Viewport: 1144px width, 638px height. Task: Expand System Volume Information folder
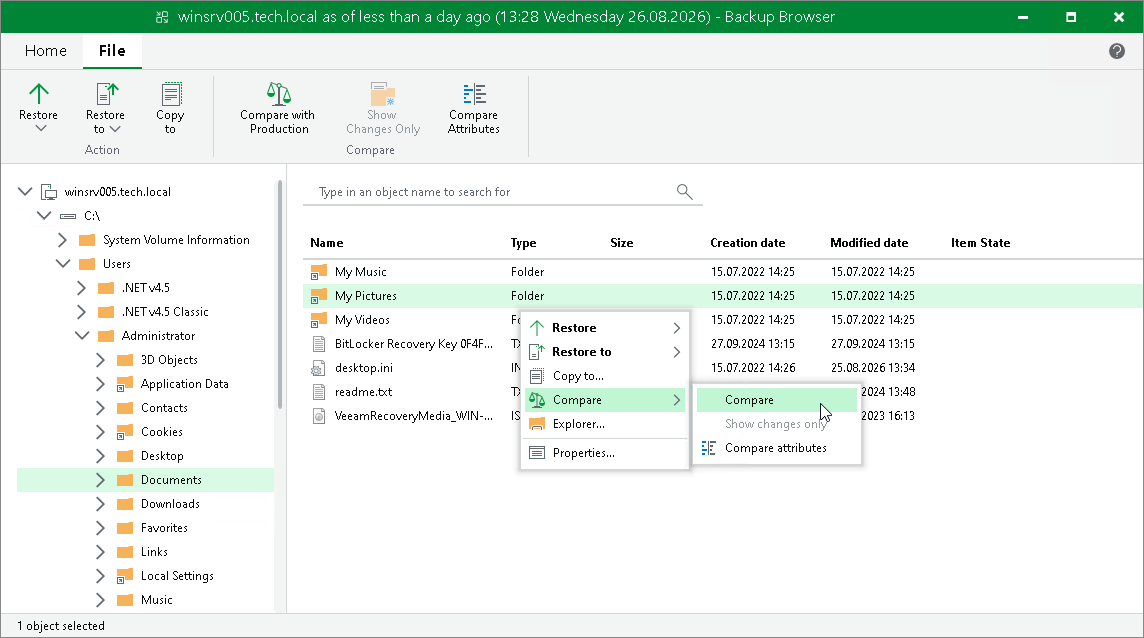click(x=62, y=240)
